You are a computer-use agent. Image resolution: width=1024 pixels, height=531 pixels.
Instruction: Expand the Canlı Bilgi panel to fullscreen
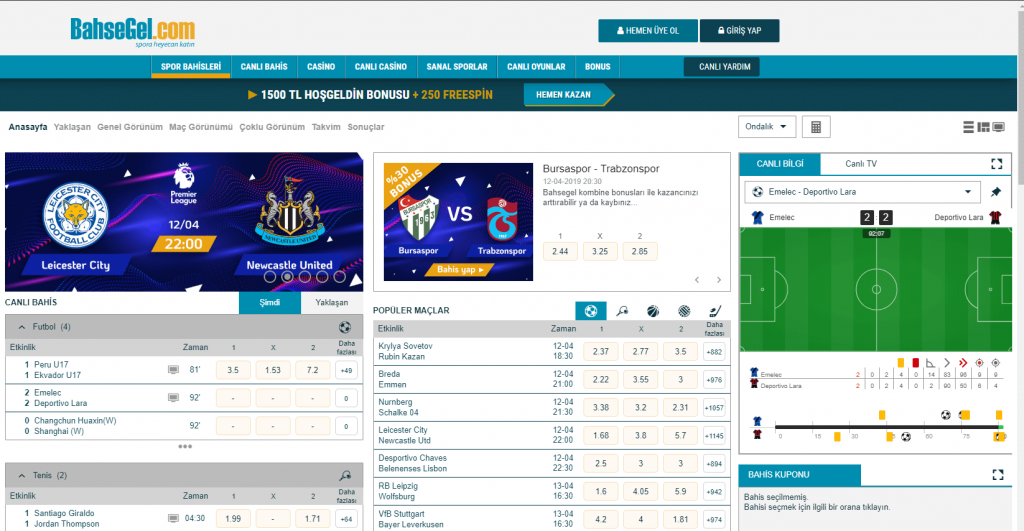tap(996, 164)
